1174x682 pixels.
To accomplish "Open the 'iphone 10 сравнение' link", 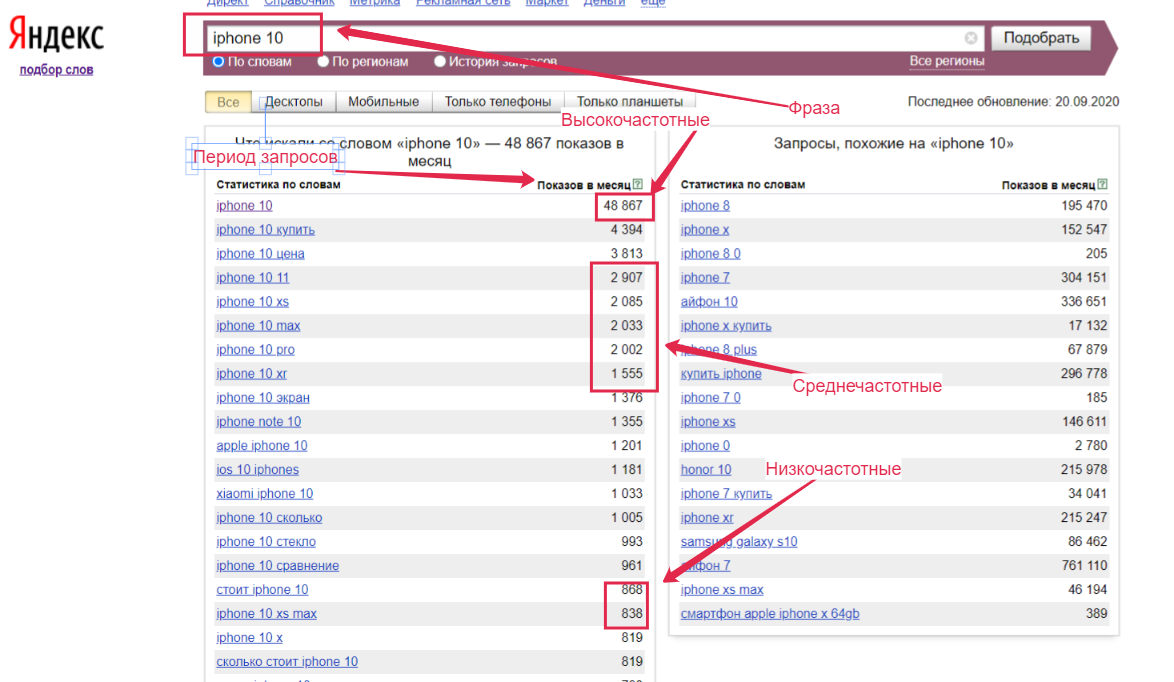I will 277,565.
